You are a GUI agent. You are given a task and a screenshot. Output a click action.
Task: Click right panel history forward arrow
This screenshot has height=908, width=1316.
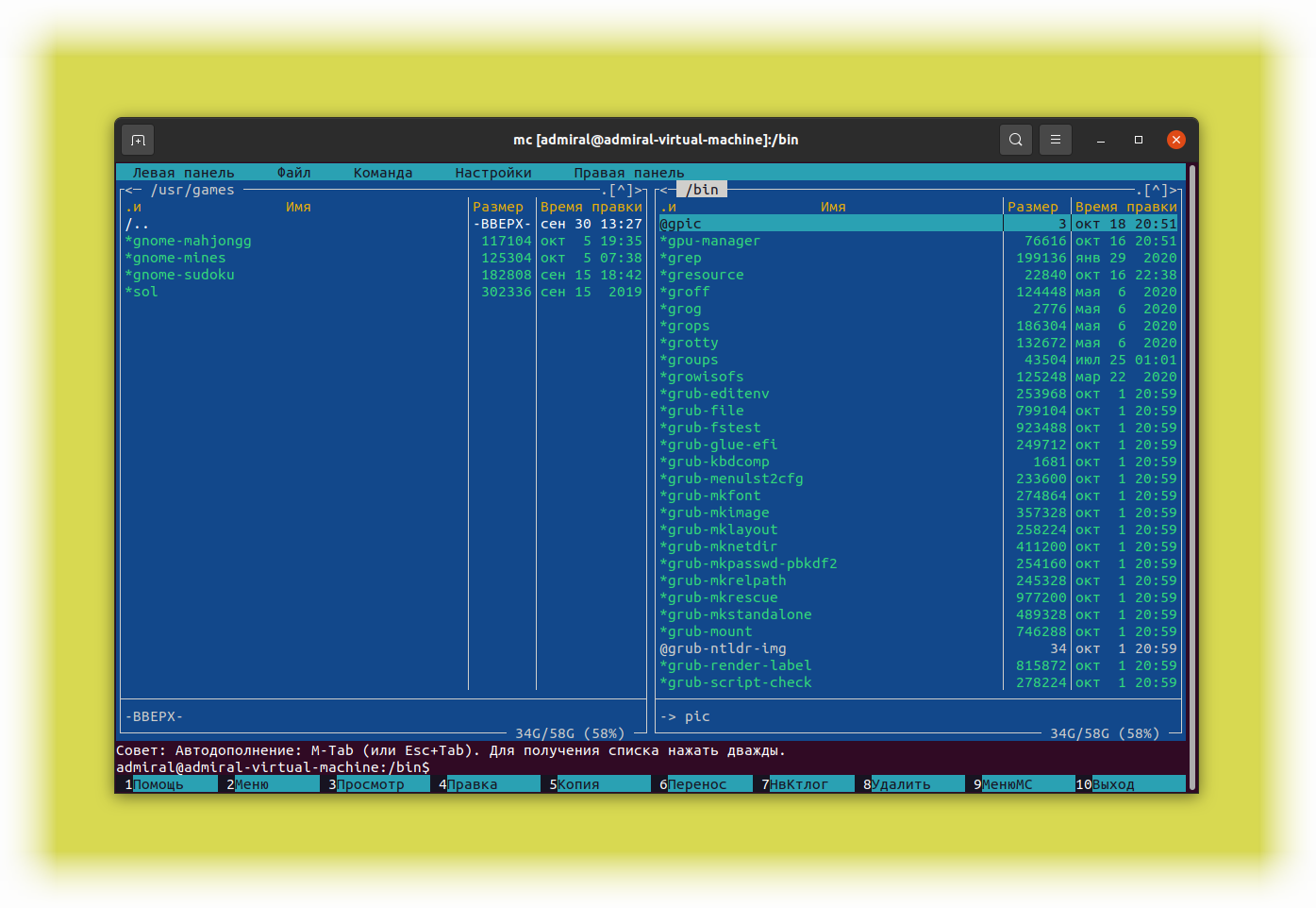(x=1174, y=190)
